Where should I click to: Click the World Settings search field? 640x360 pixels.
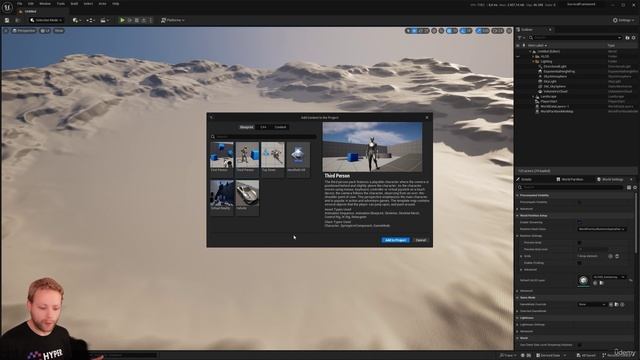tap(571, 187)
